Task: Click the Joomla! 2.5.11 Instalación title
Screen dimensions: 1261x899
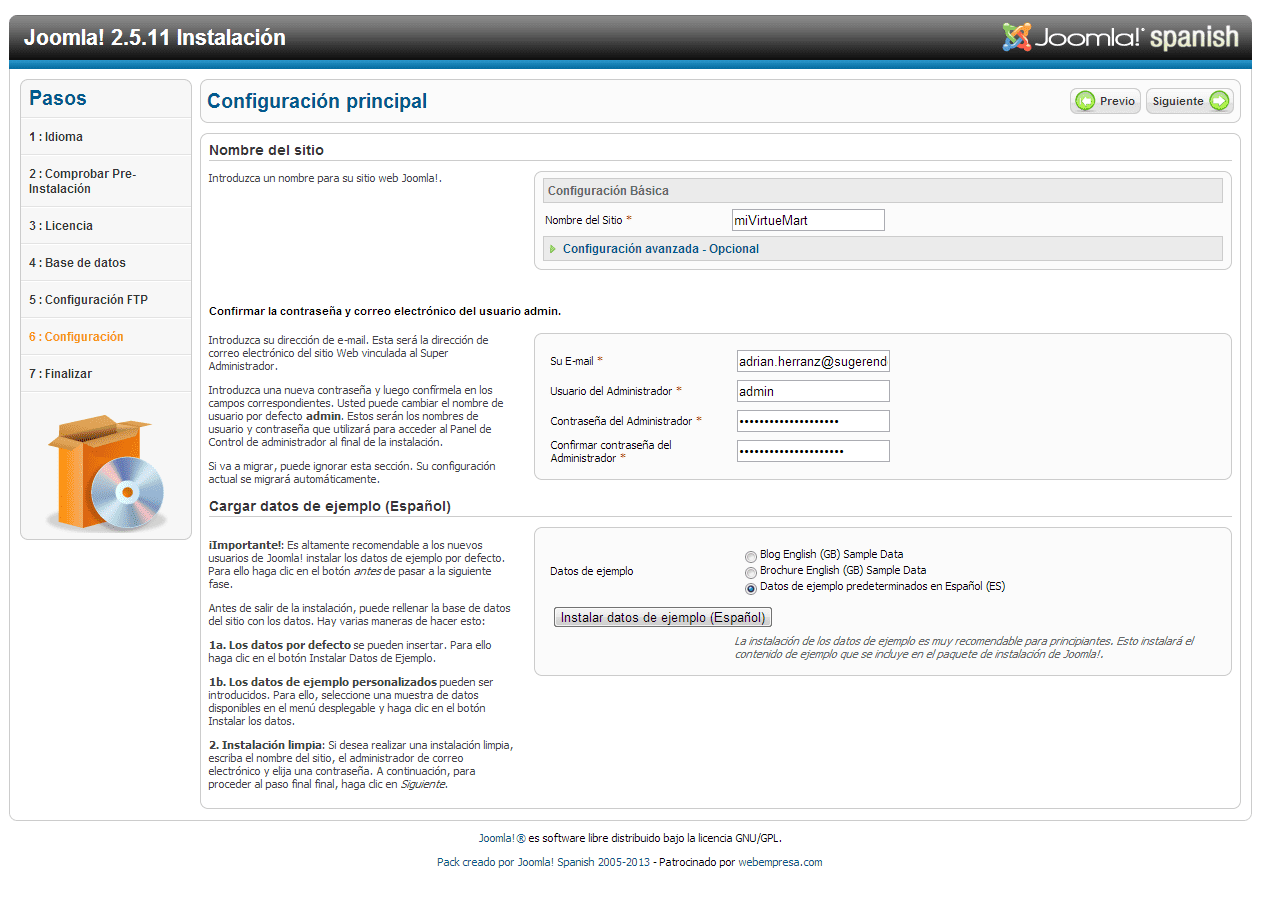Action: [x=155, y=38]
